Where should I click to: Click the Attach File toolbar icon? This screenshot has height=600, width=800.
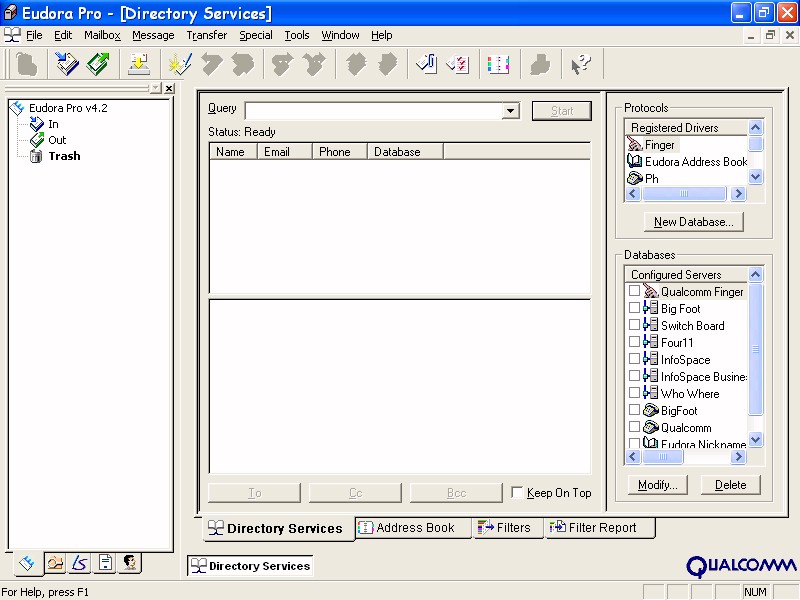(x=427, y=64)
